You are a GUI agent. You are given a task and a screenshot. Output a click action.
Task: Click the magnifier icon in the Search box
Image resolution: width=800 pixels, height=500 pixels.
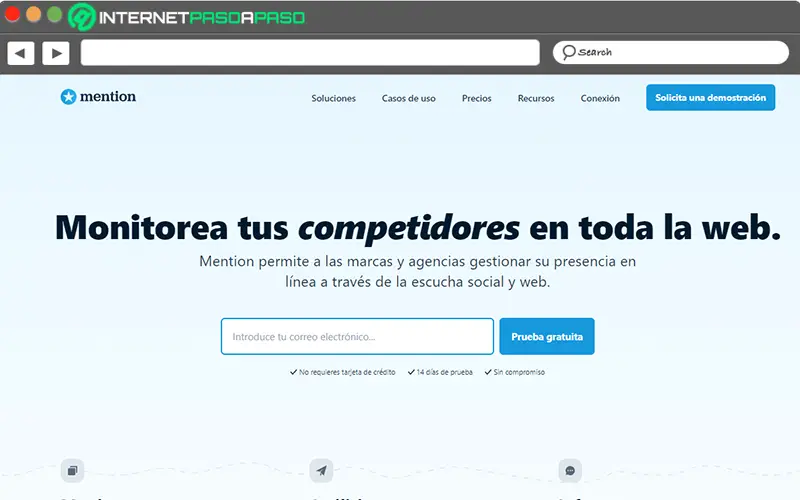click(x=568, y=52)
